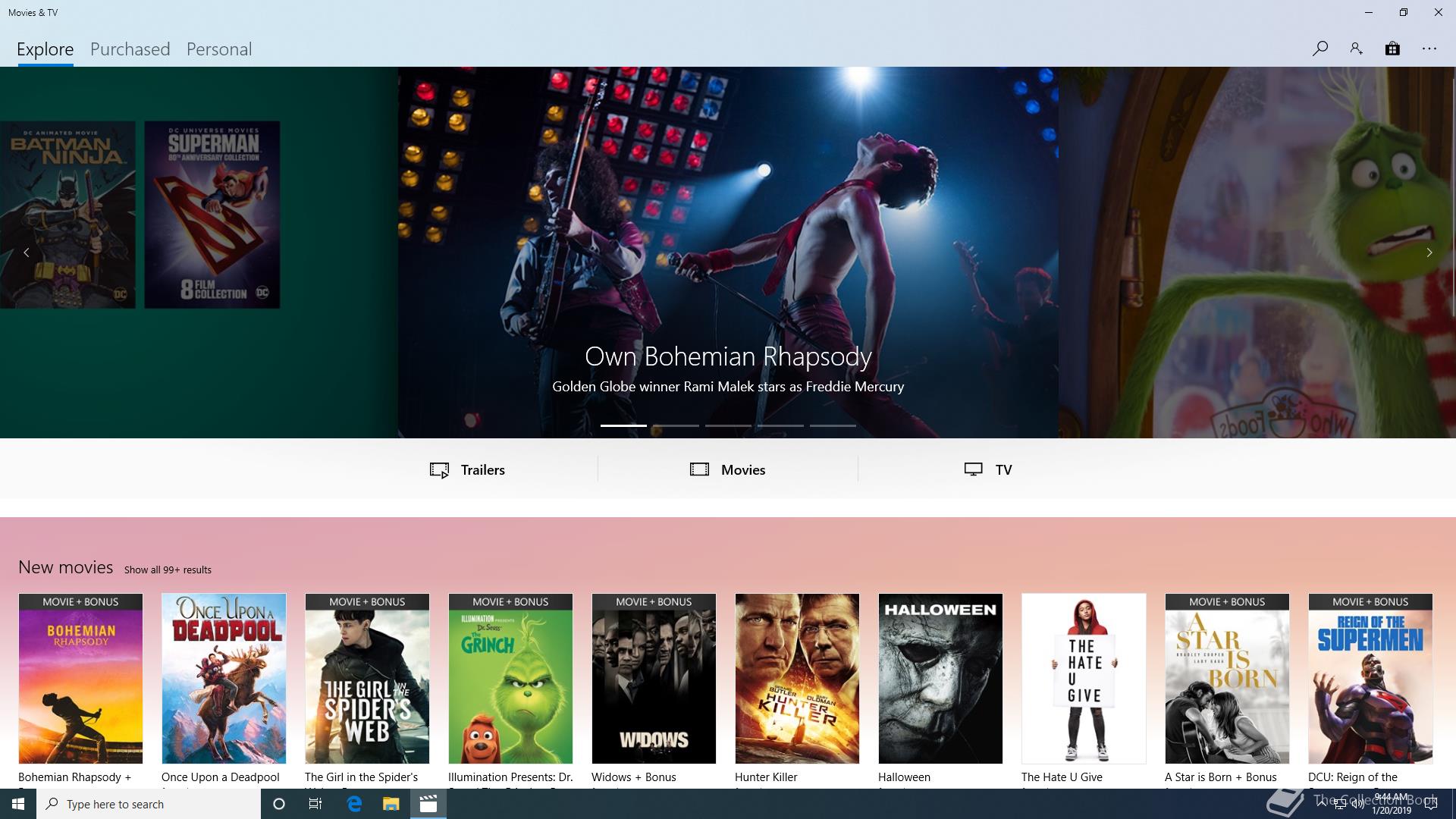Open Cortana circle icon in taskbar
The width and height of the screenshot is (1456, 819).
coord(278,804)
